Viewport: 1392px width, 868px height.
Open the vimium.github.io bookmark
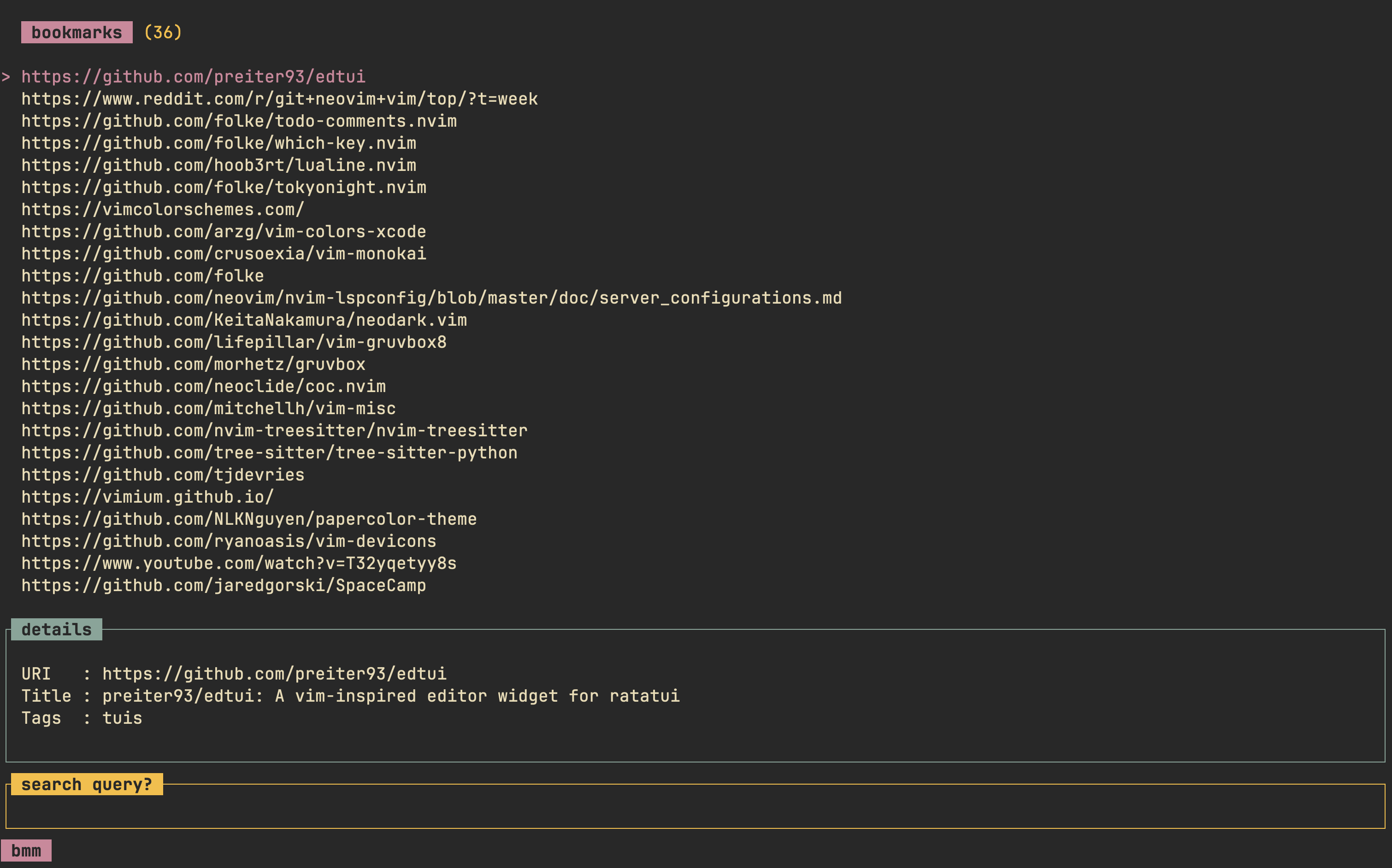(x=147, y=497)
